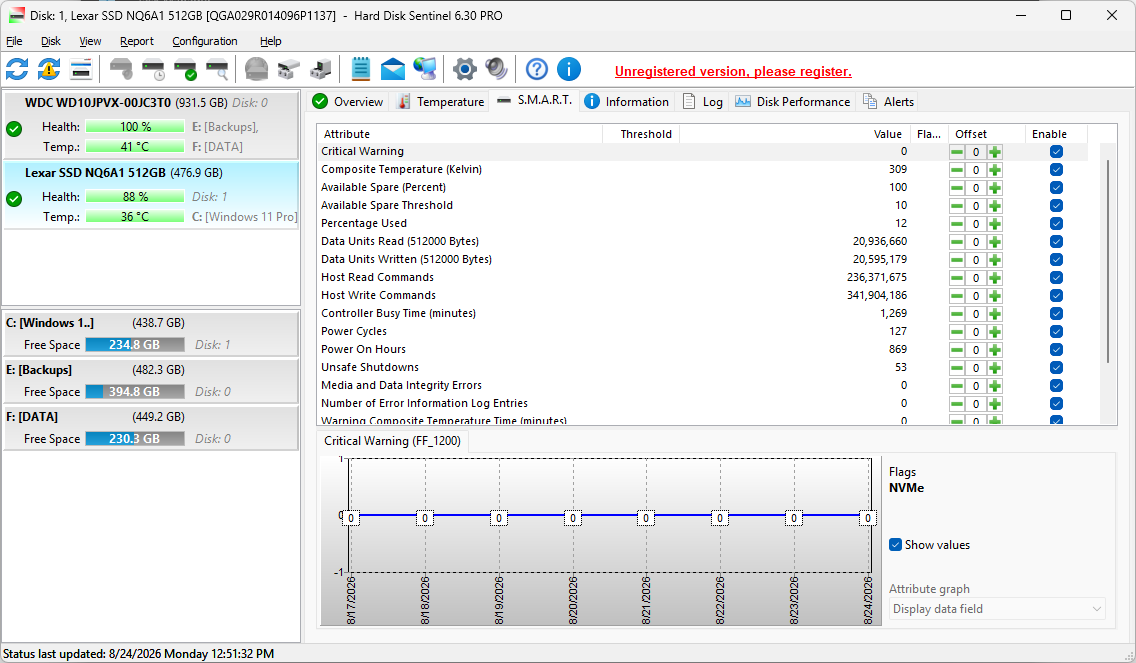Viewport: 1136px width, 663px height.
Task: Open the Attribute graph dropdown
Action: coord(997,609)
